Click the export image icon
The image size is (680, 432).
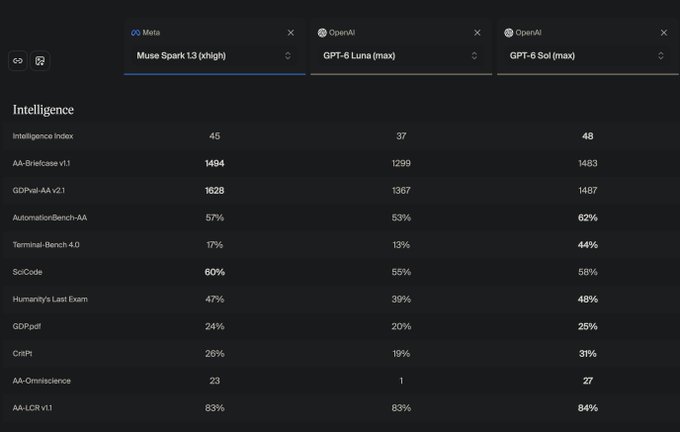tap(40, 61)
